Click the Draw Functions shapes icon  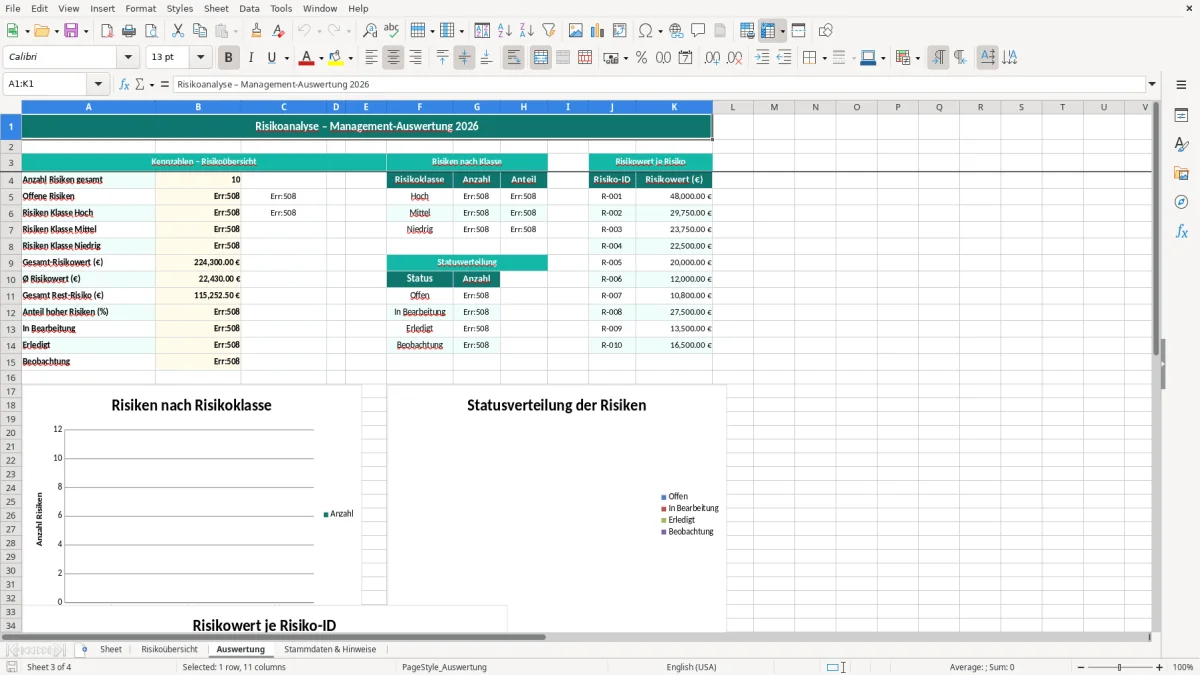click(826, 31)
